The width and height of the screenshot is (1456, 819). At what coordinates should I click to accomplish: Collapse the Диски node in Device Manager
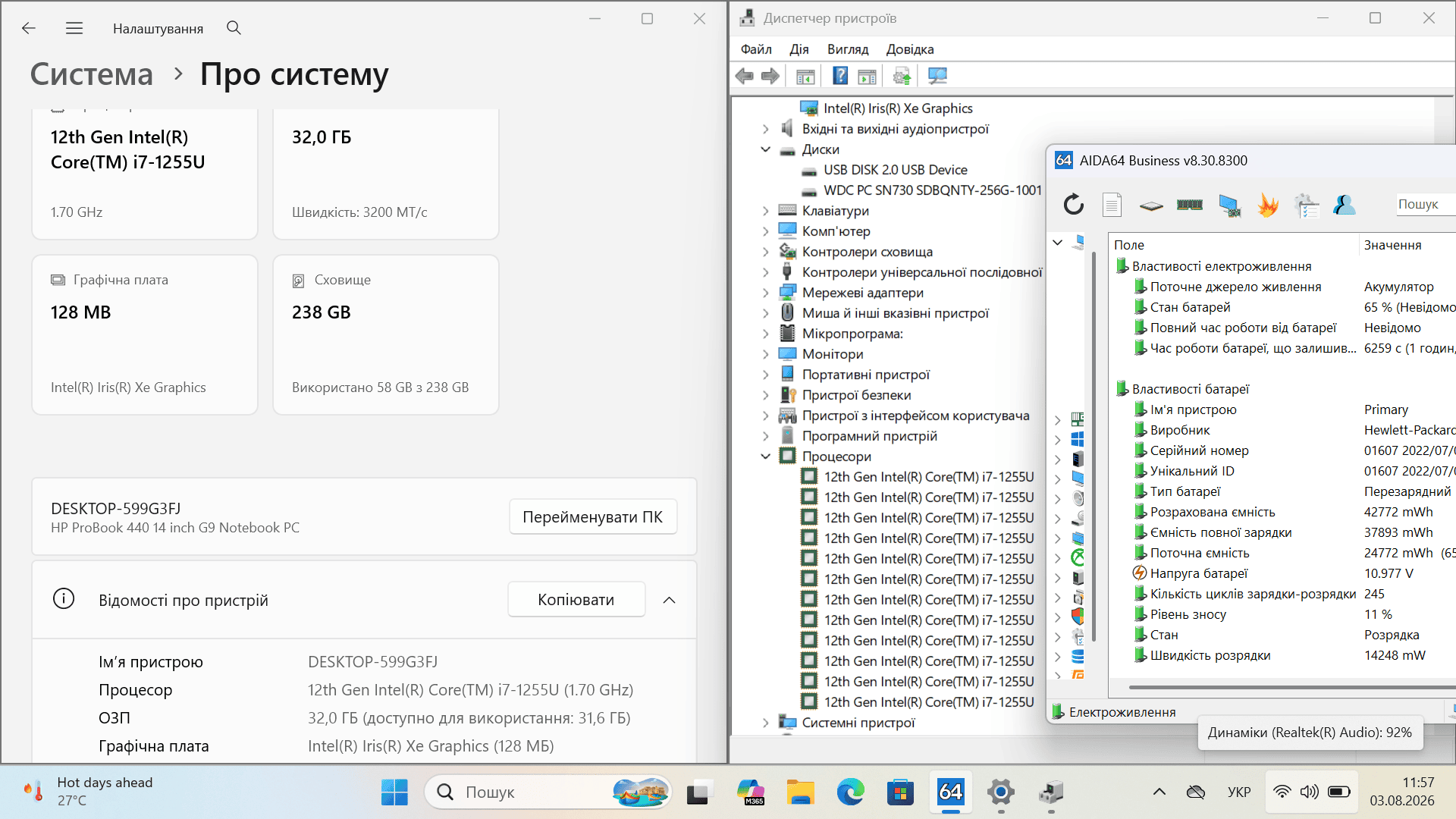[x=765, y=149]
